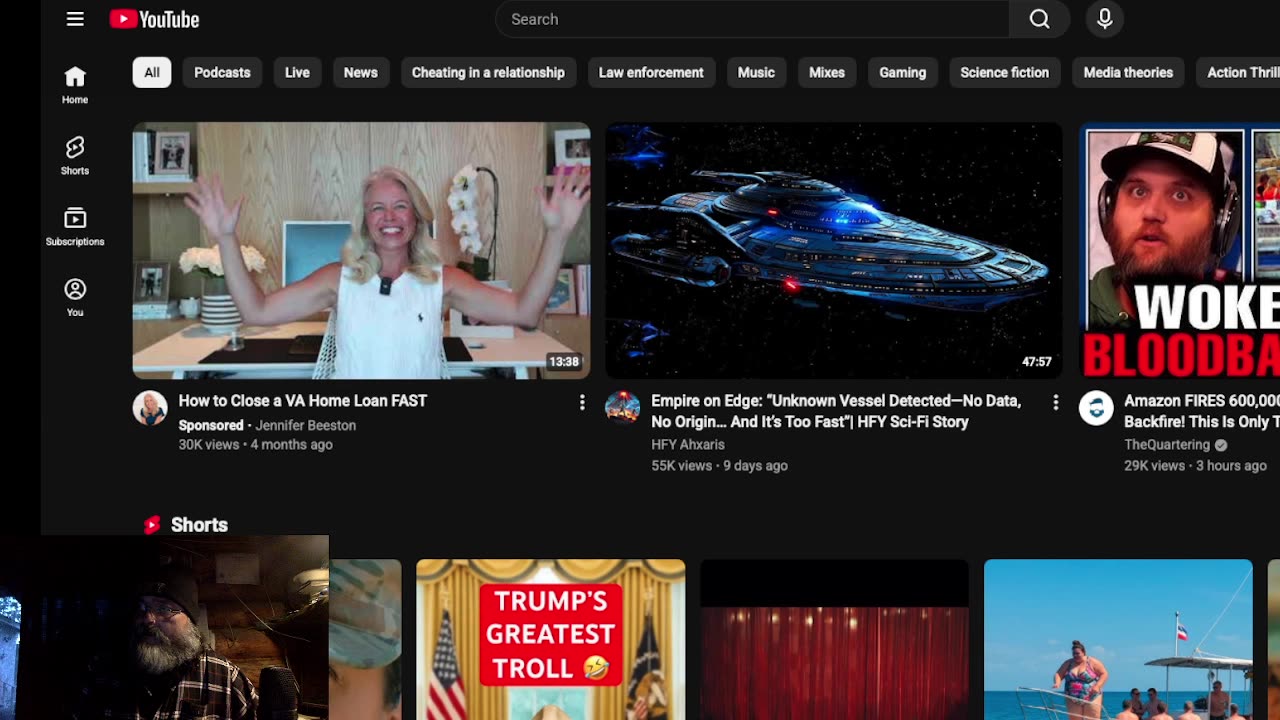The image size is (1280, 720).
Task: Open TheQuartering channel avatar
Action: point(1096,408)
